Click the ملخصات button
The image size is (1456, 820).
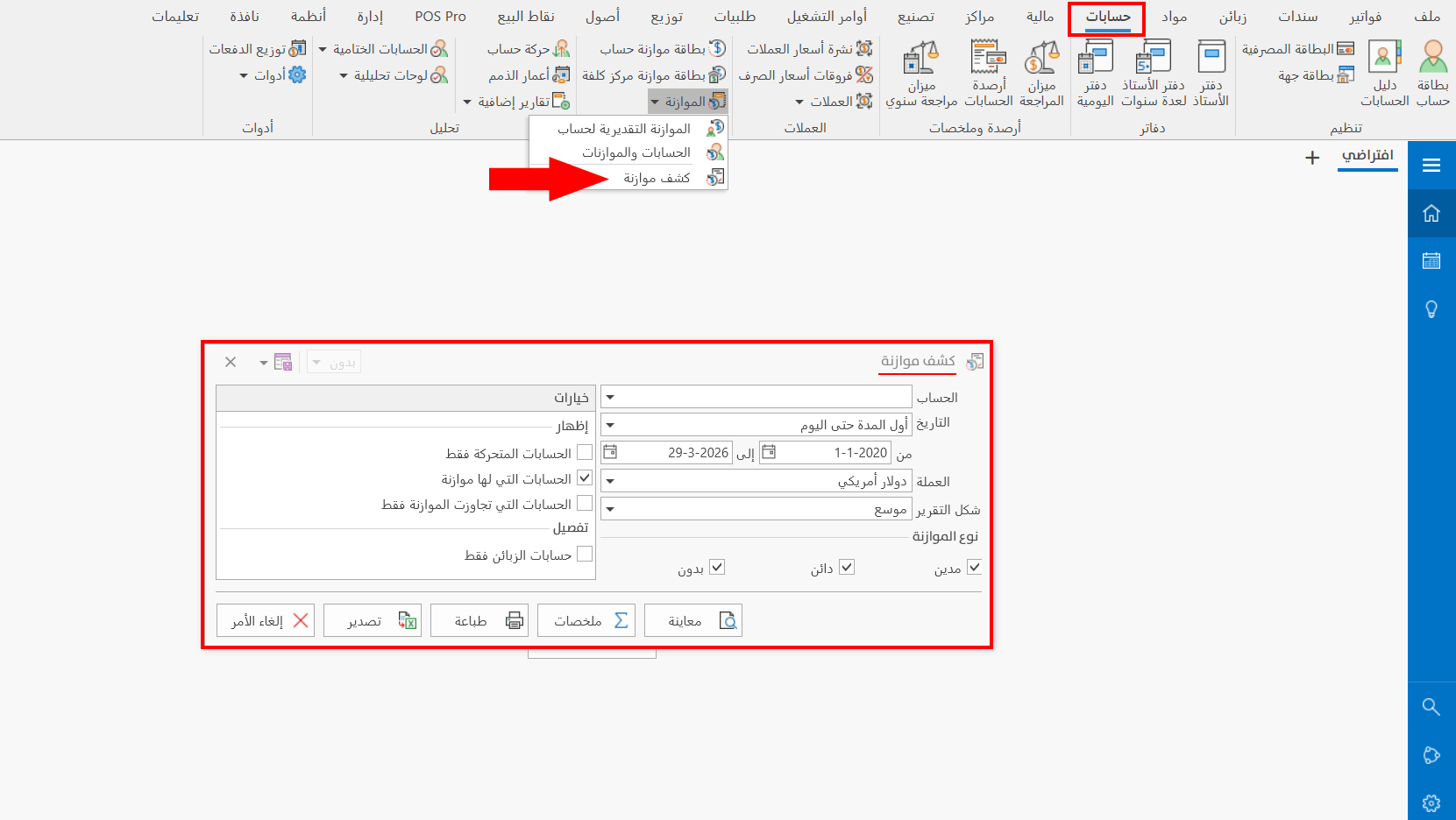pyautogui.click(x=586, y=620)
